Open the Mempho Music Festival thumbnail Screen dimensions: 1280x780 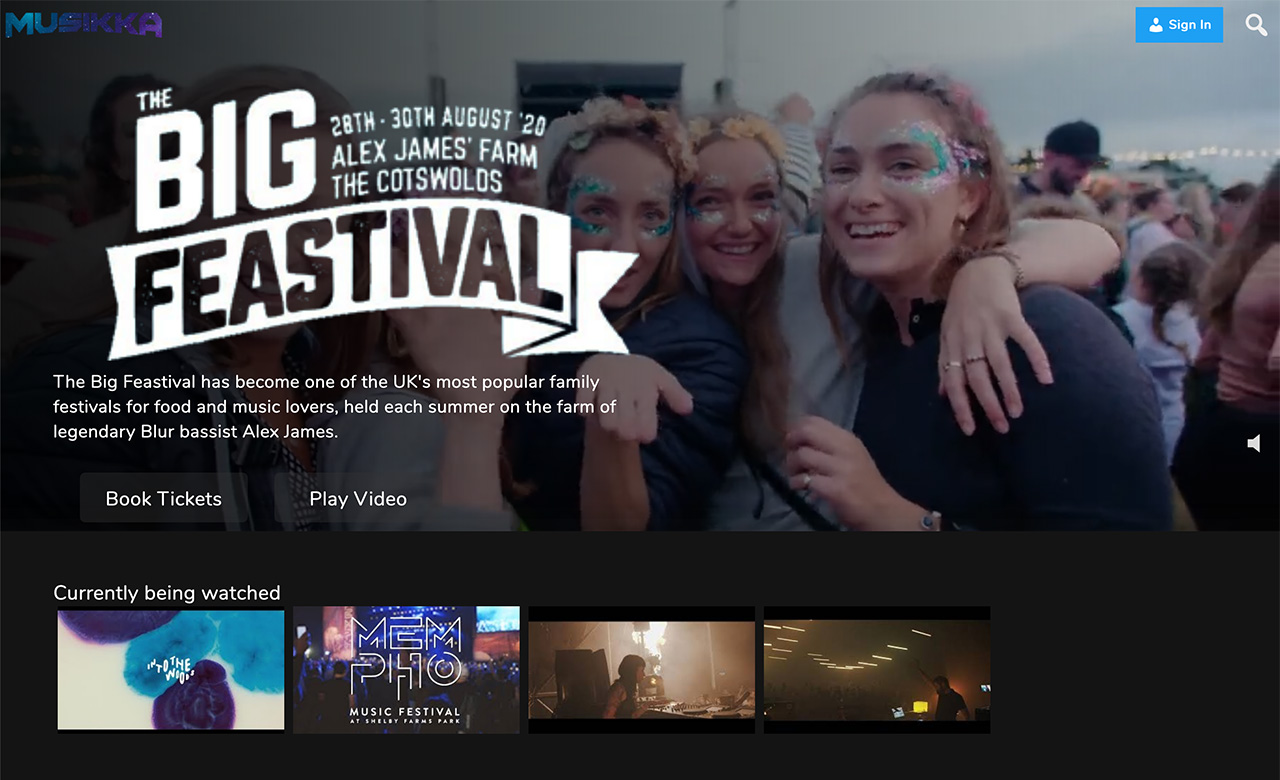coord(406,670)
